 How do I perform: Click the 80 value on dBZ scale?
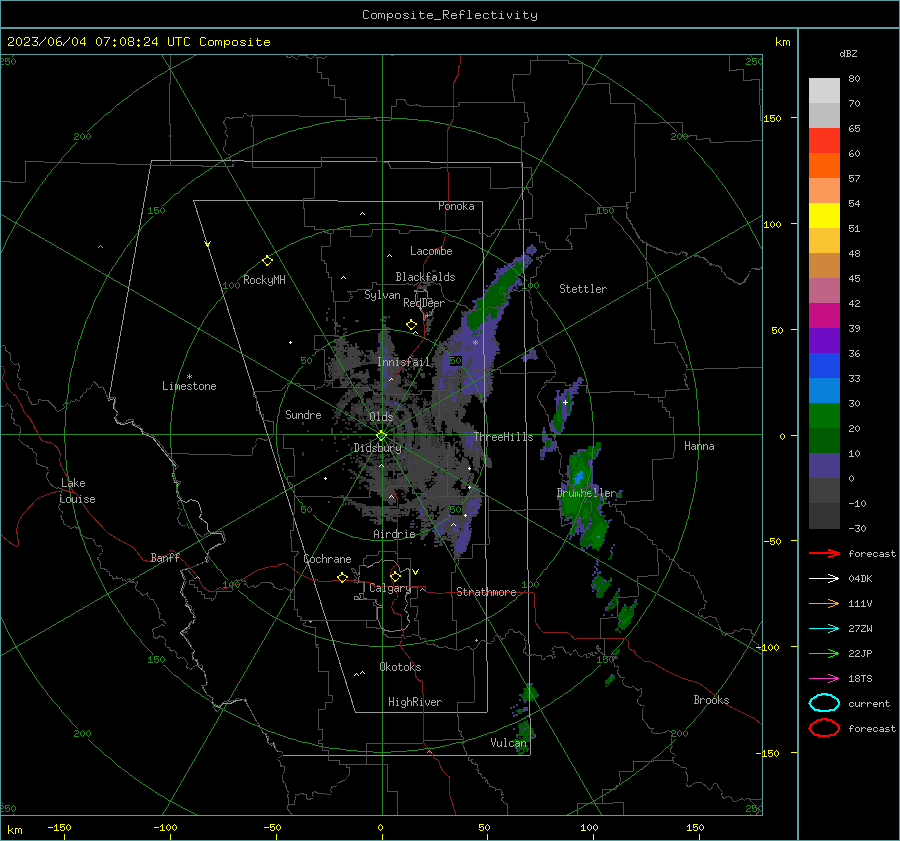(854, 79)
